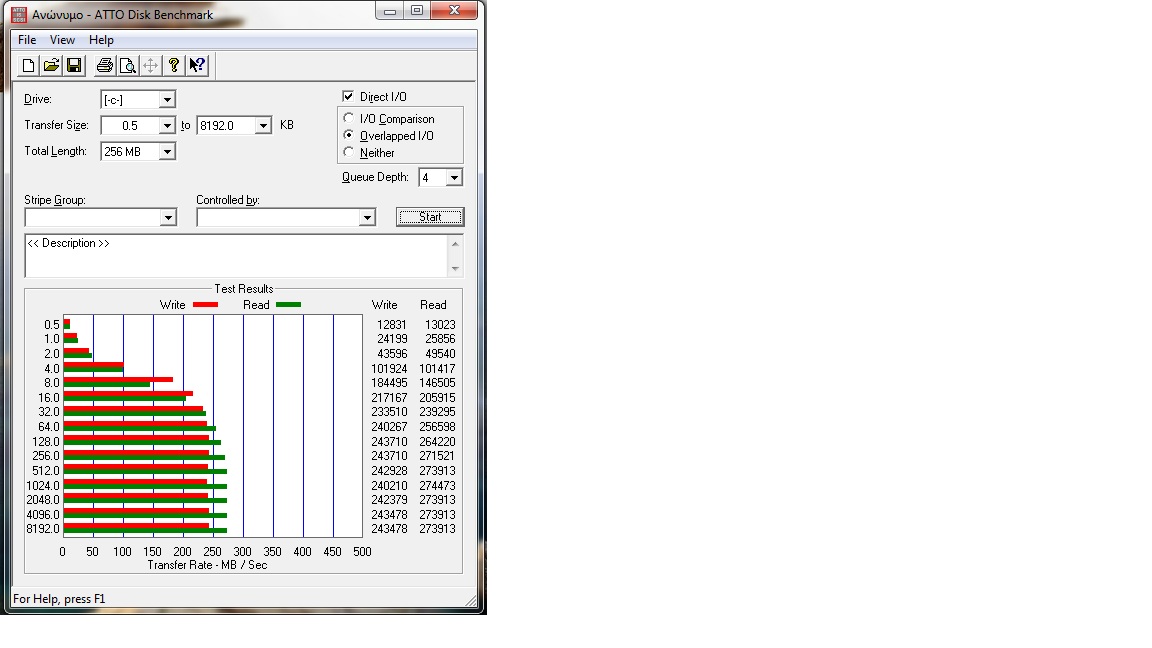The height and width of the screenshot is (648, 1152).
Task: Click the write value 240210
Action: 389,486
